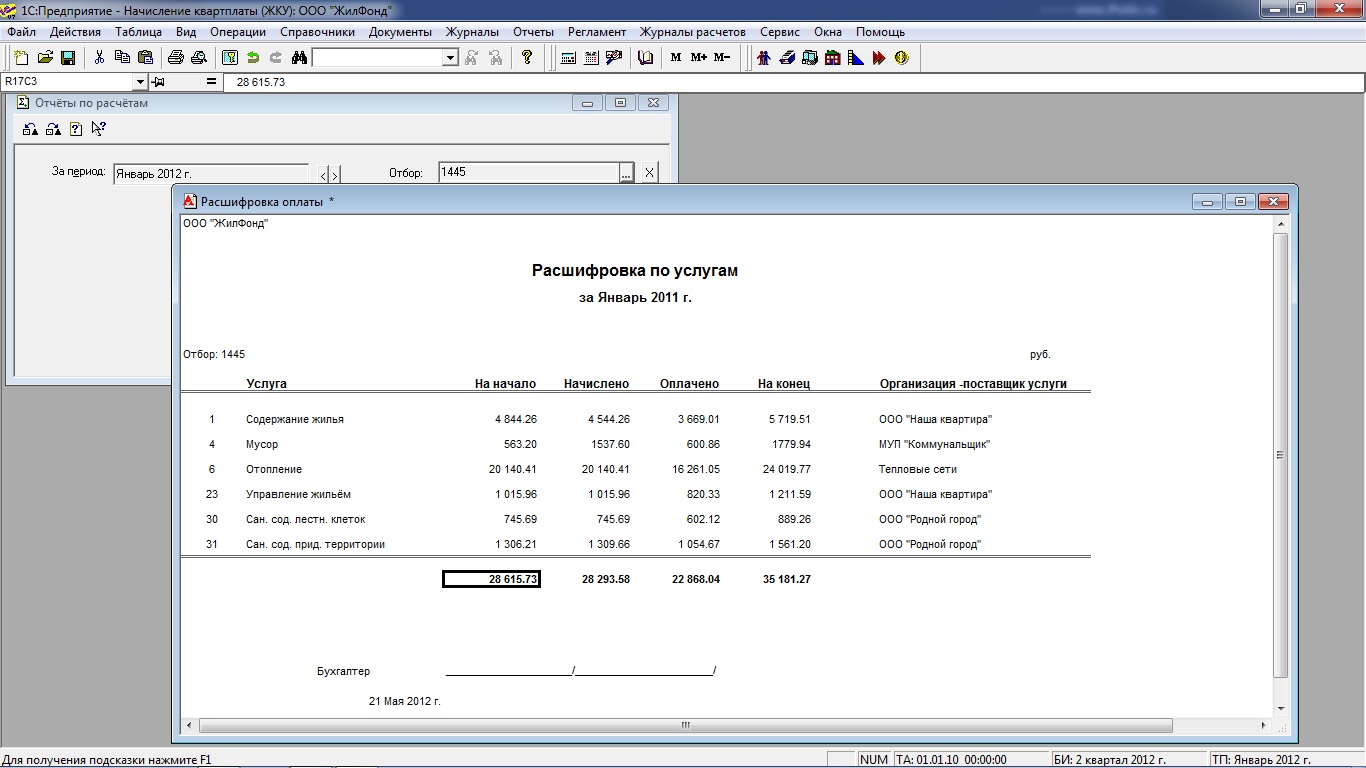Open the search combo box dropdown arrow
The image size is (1366, 768).
[x=450, y=58]
